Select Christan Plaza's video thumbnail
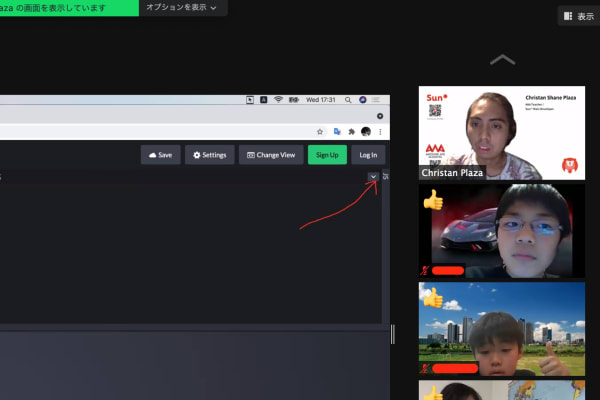The image size is (600, 400). [501, 132]
